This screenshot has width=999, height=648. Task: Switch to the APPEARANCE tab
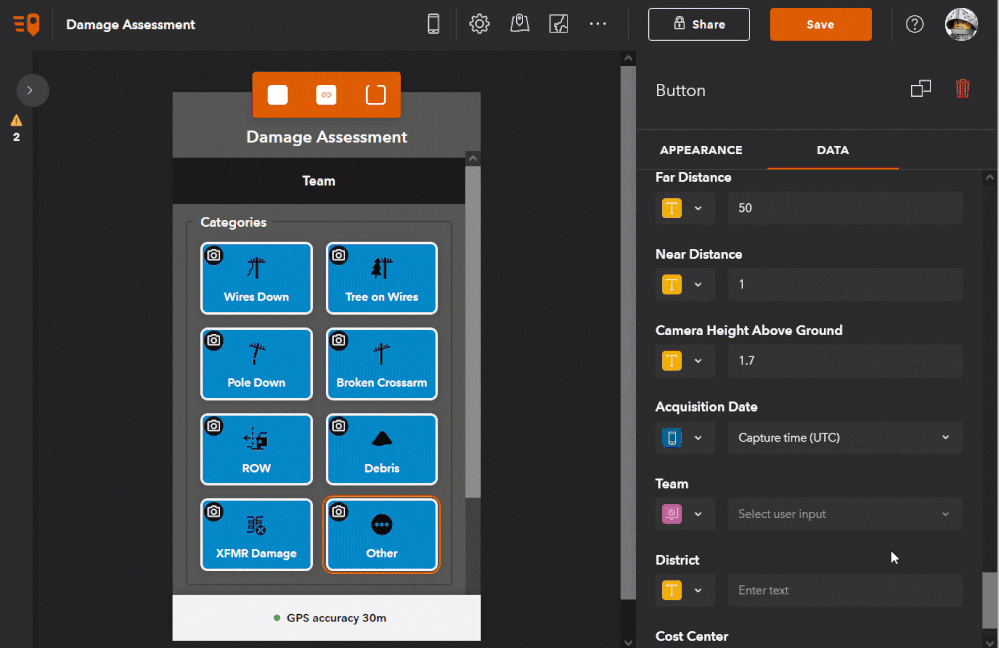coord(701,150)
